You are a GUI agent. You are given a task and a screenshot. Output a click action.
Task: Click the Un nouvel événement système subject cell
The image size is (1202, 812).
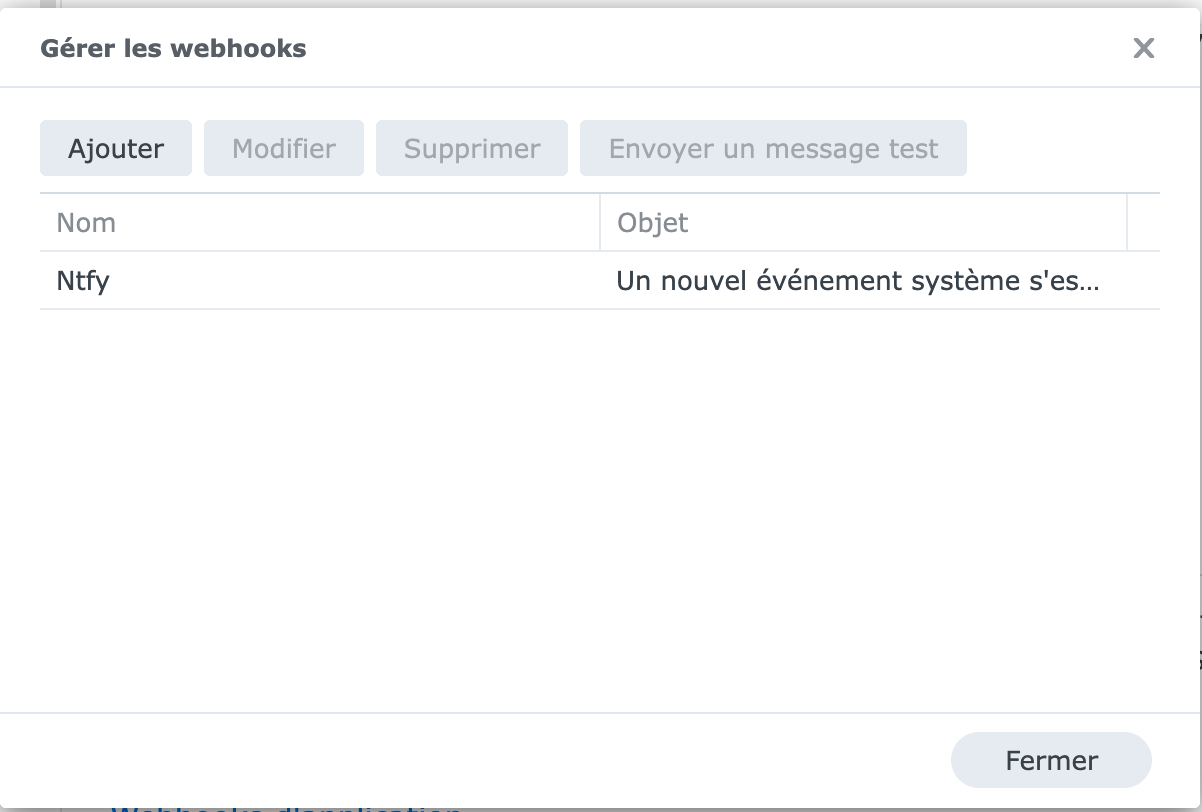[x=863, y=280]
